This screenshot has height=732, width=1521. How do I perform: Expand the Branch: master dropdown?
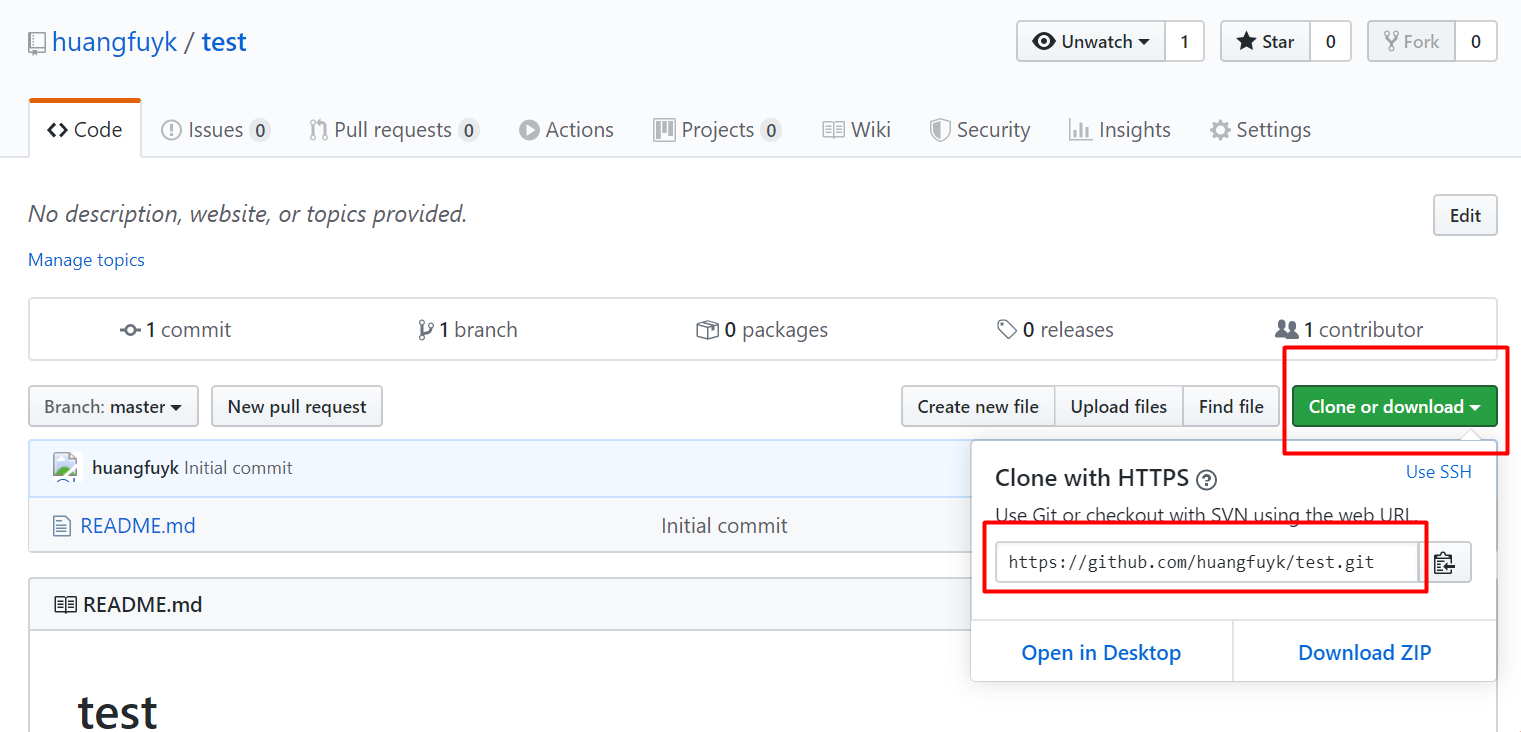113,407
